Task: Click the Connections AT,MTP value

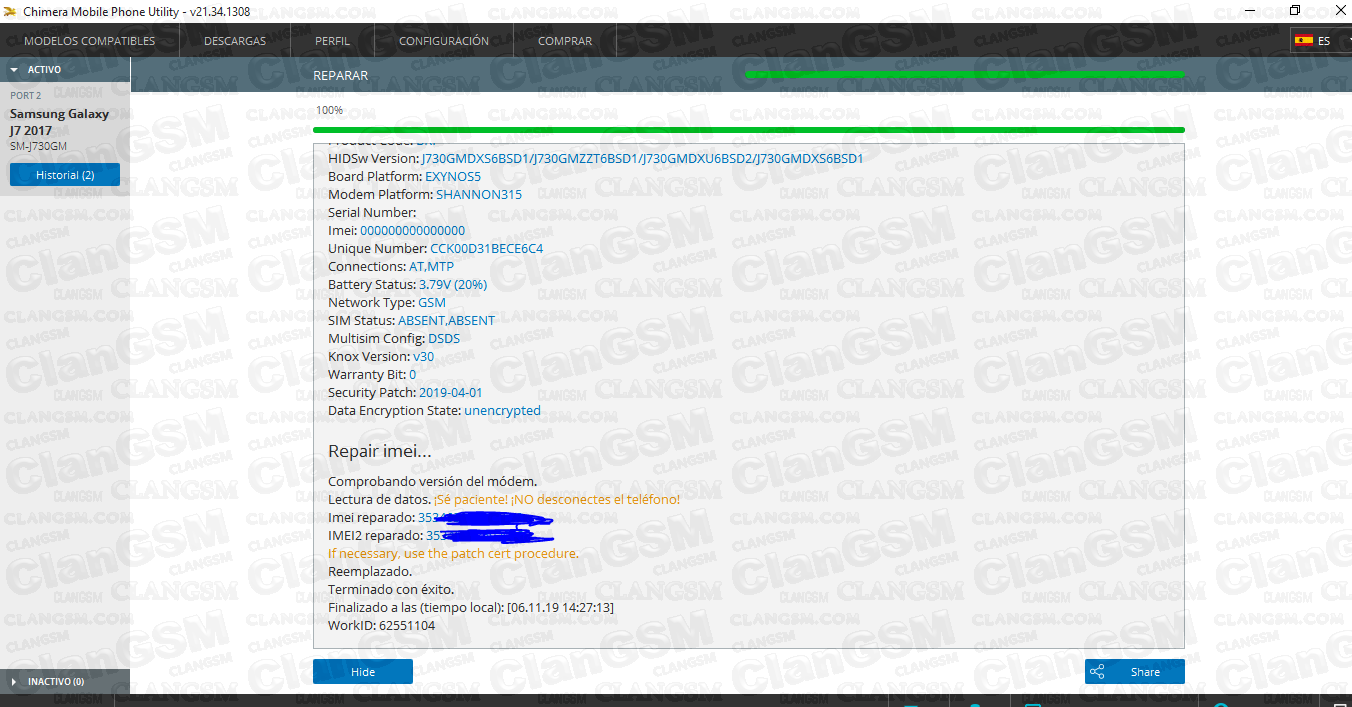Action: pyautogui.click(x=431, y=267)
